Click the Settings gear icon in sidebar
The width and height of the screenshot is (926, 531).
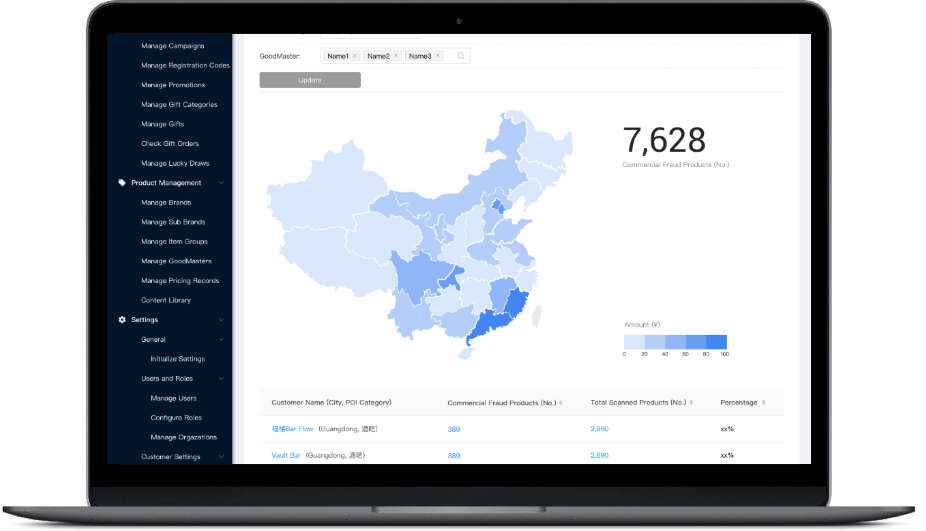point(122,320)
